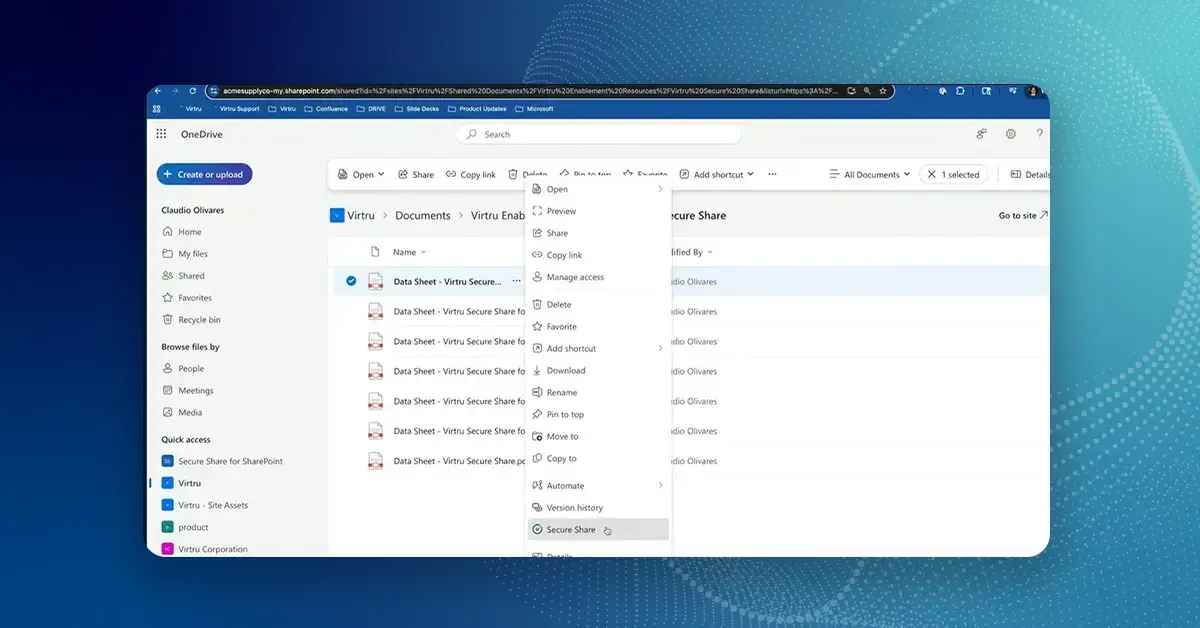Go to Favorites in left sidebar
This screenshot has height=628, width=1200.
click(x=194, y=298)
